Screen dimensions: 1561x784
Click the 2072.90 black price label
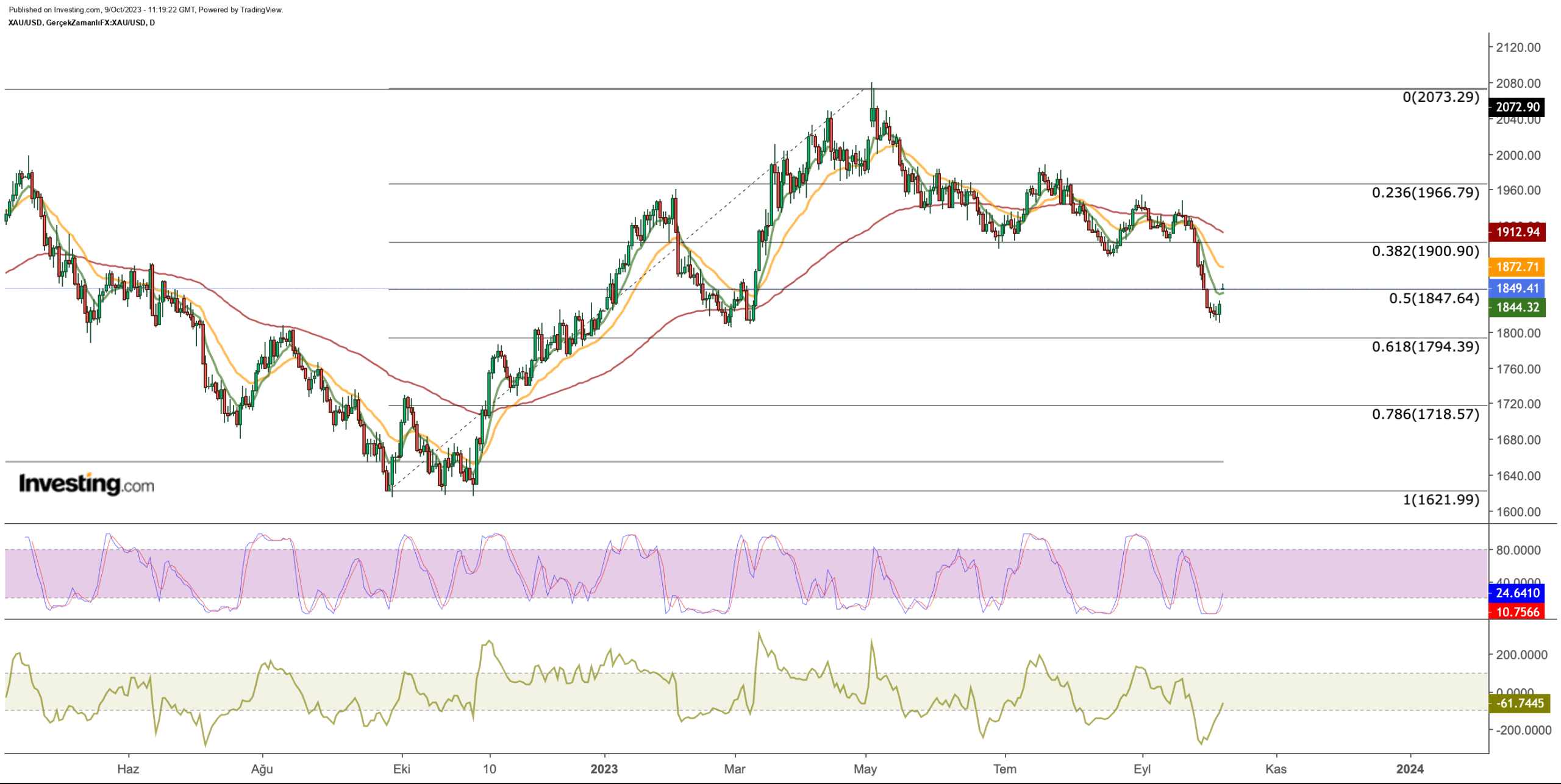(x=1516, y=107)
